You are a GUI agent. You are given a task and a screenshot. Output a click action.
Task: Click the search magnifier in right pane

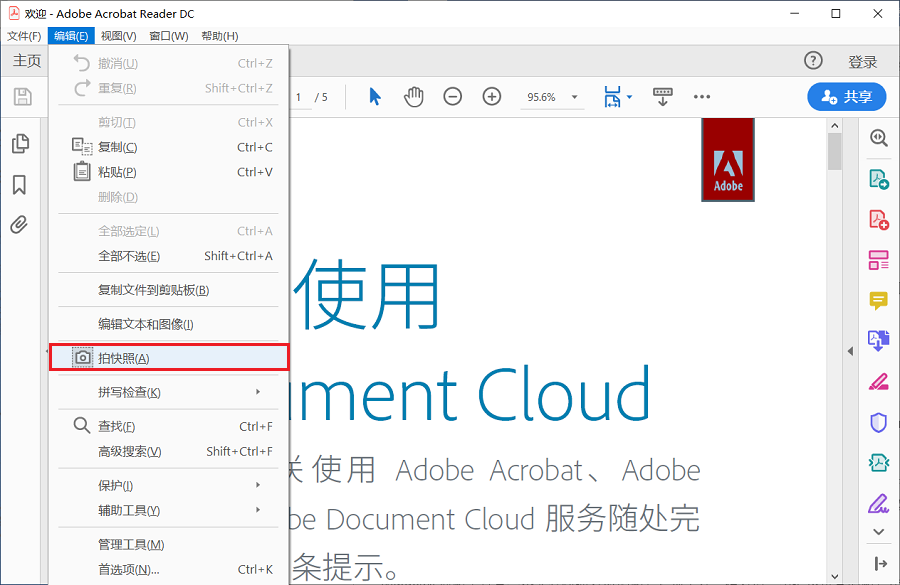879,138
